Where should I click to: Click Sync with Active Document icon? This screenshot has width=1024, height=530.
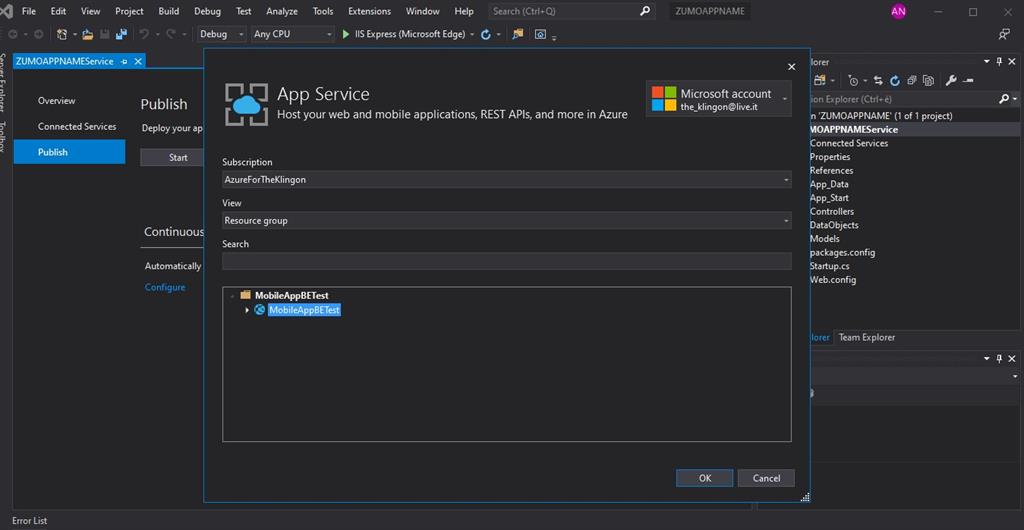pyautogui.click(x=878, y=81)
